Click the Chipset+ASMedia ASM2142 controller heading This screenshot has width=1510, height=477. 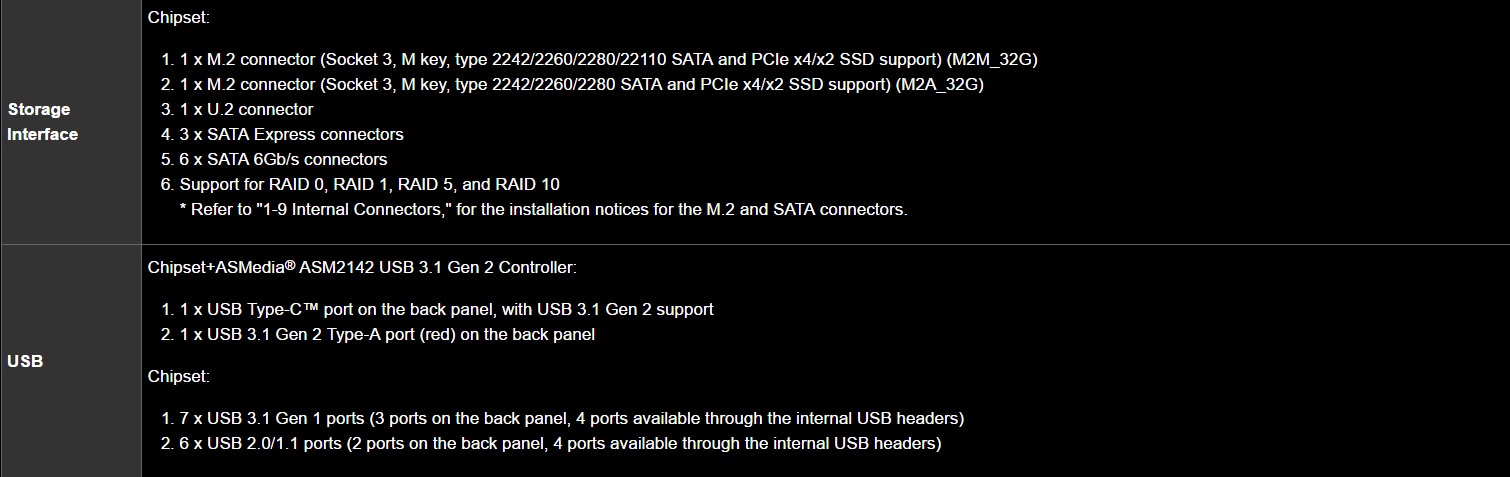click(x=362, y=268)
